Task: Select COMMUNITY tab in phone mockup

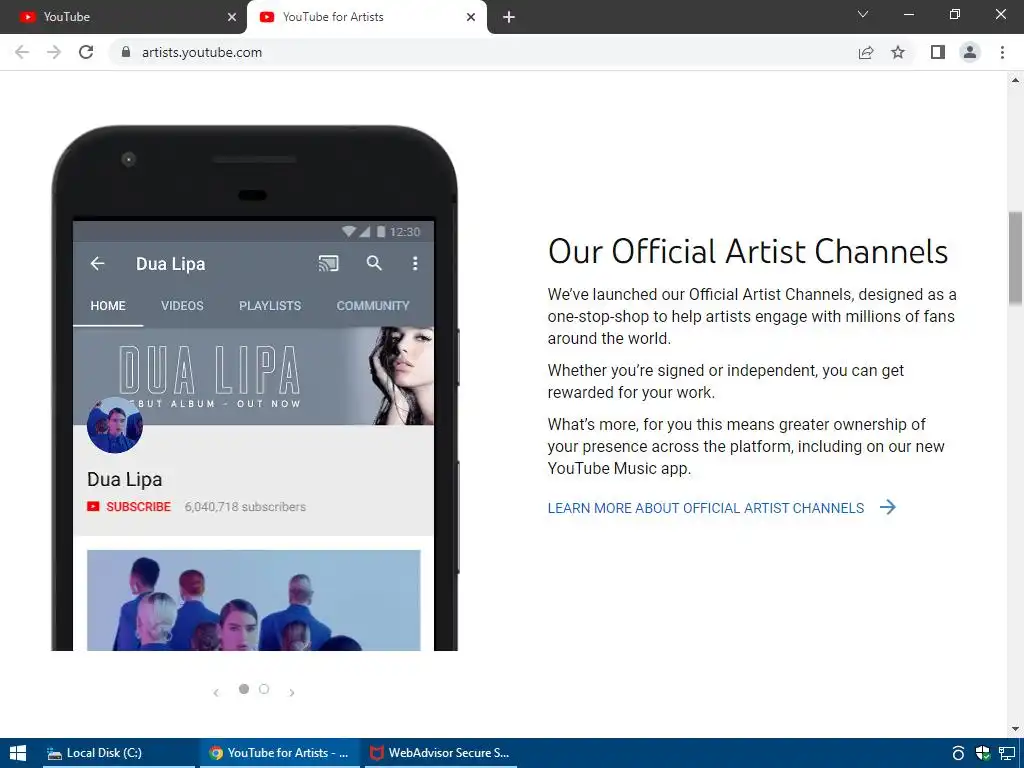Action: point(373,306)
